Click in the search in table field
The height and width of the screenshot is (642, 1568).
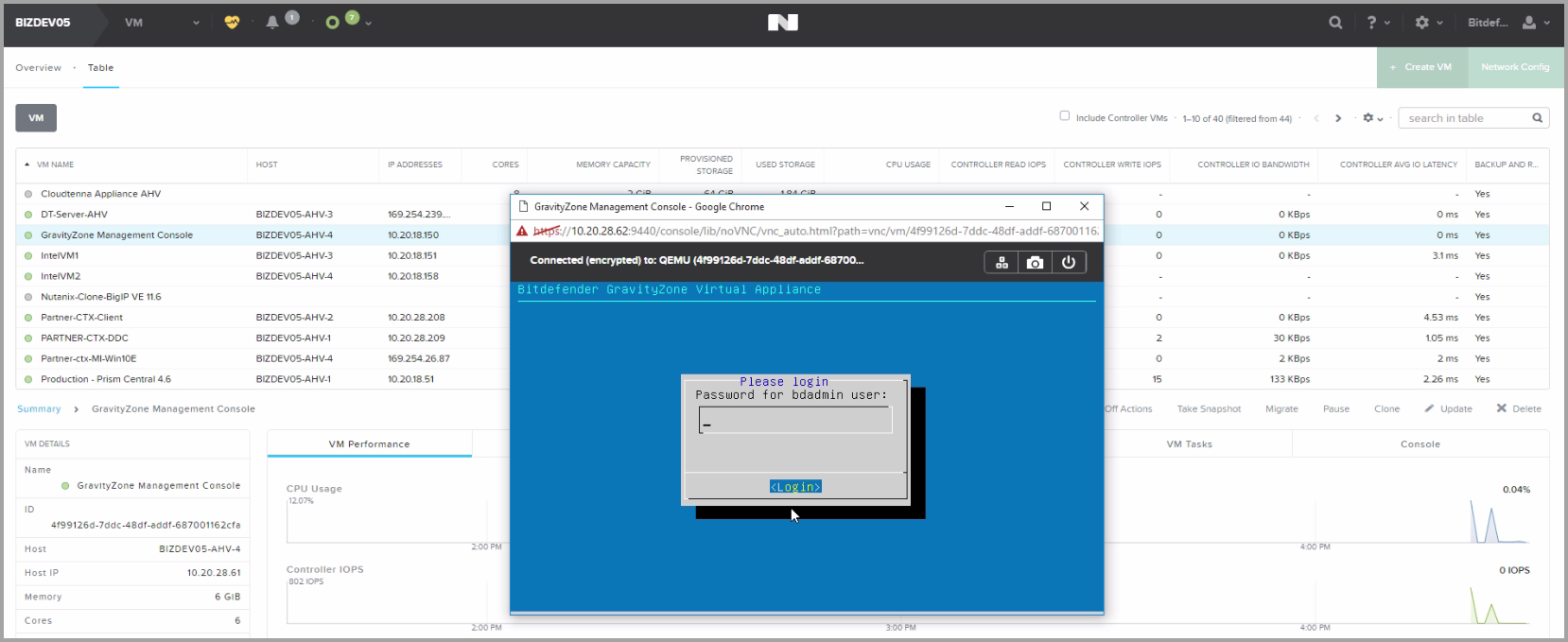[x=1464, y=118]
